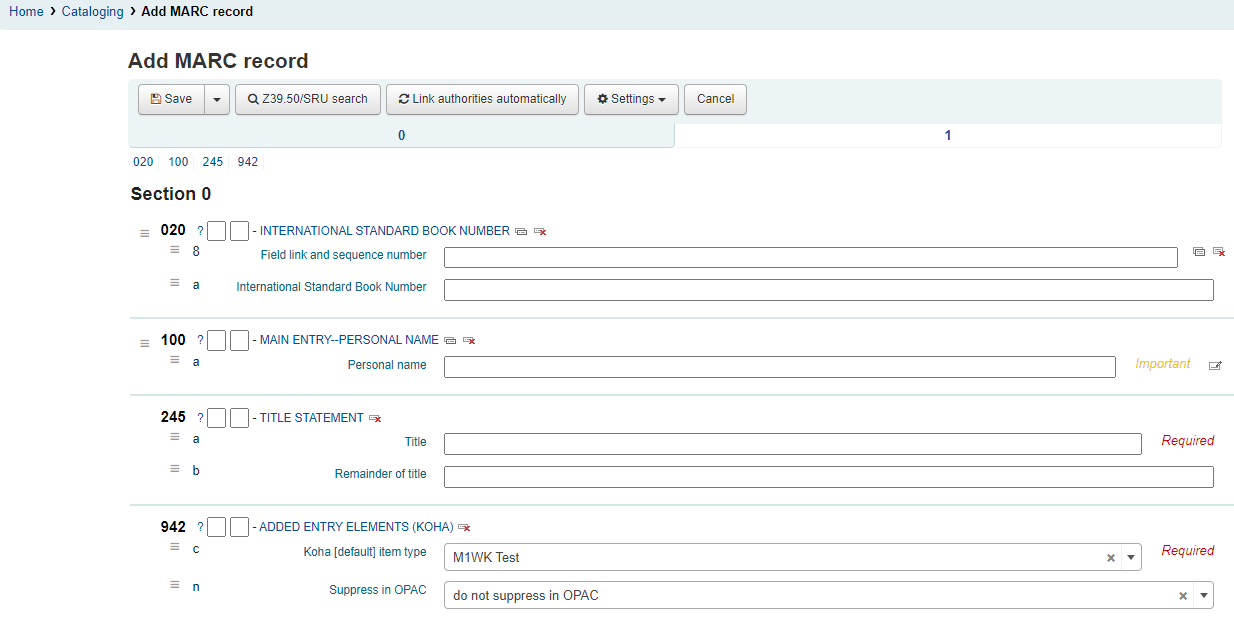Expand the Save button dropdown arrow
This screenshot has height=619, width=1234.
click(217, 99)
